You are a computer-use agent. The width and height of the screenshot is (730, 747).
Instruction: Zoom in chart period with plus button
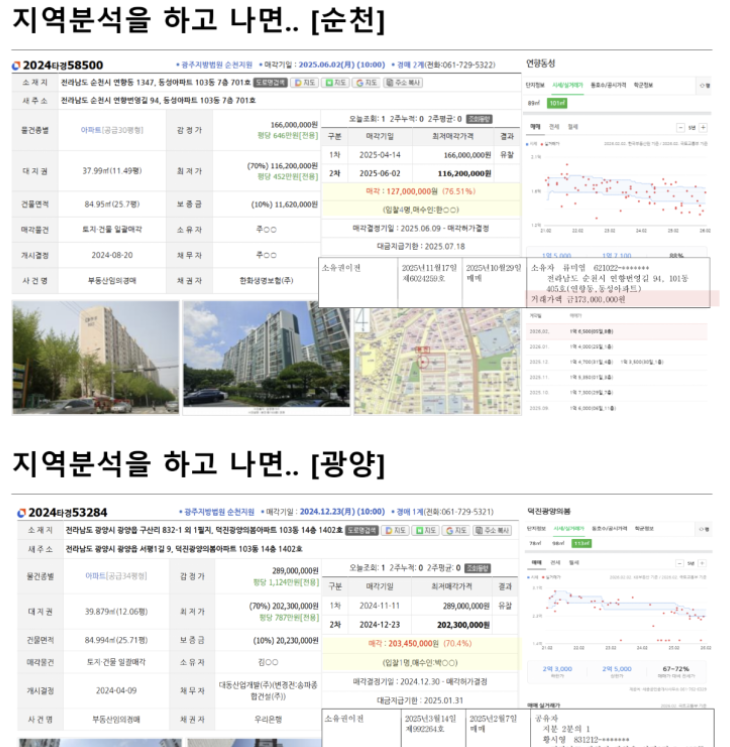(703, 128)
